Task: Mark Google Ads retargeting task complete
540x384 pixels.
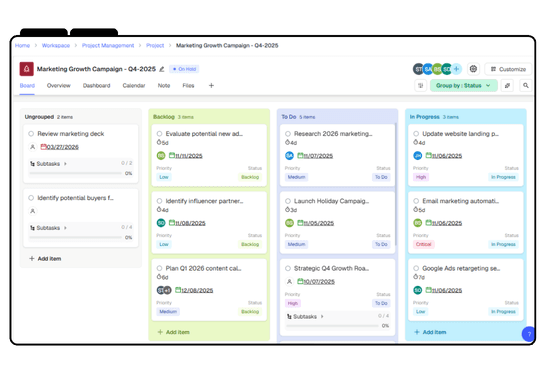Action: click(416, 268)
